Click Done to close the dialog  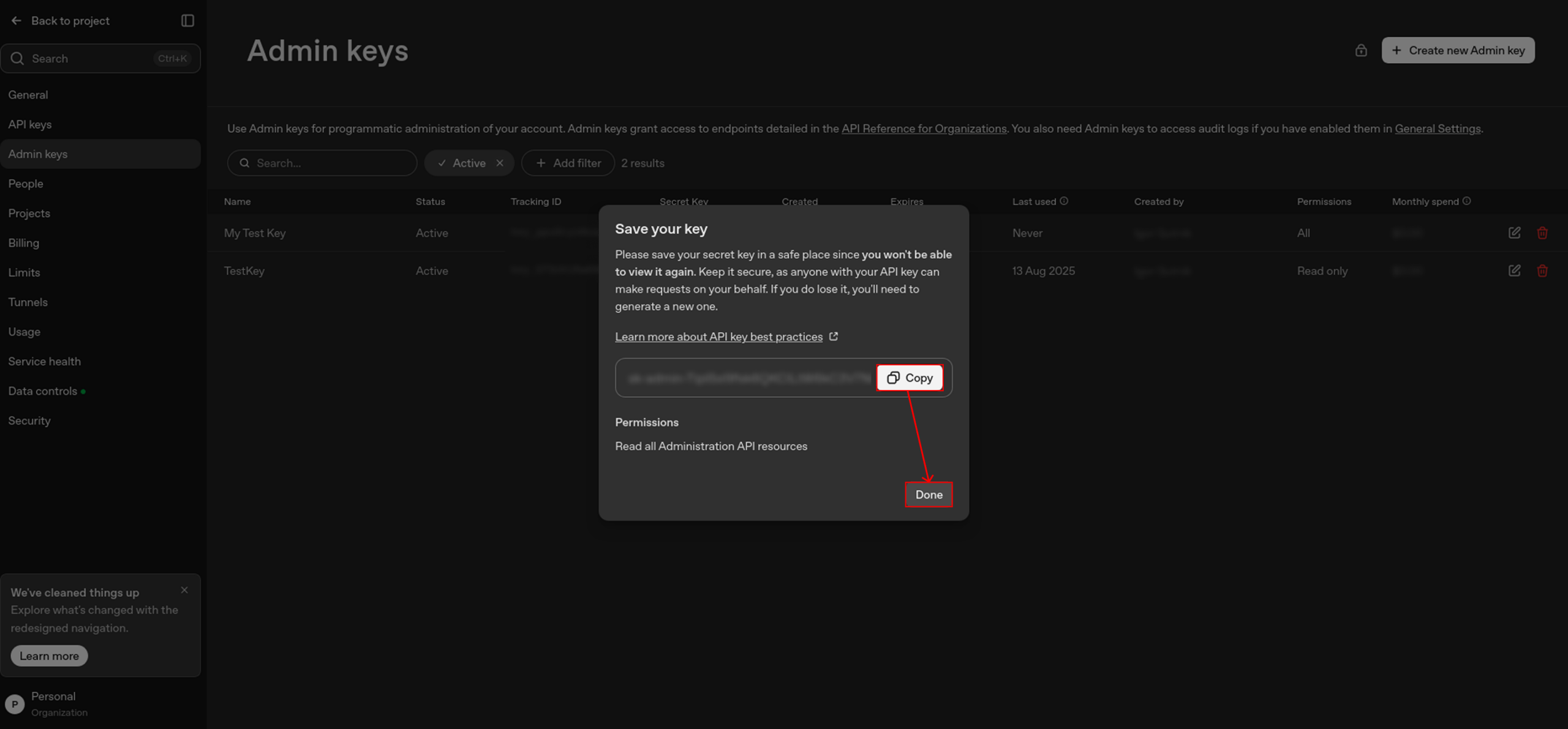point(929,495)
